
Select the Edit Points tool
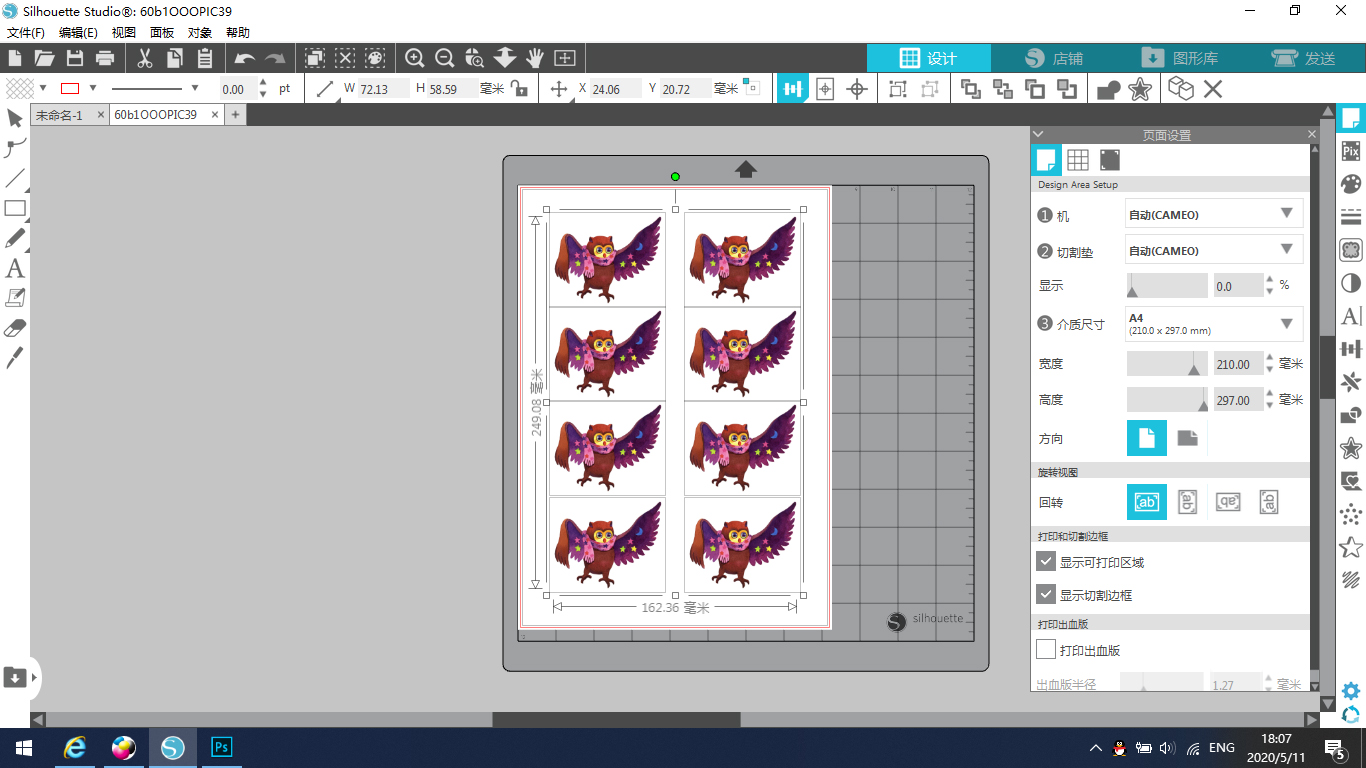(x=15, y=149)
